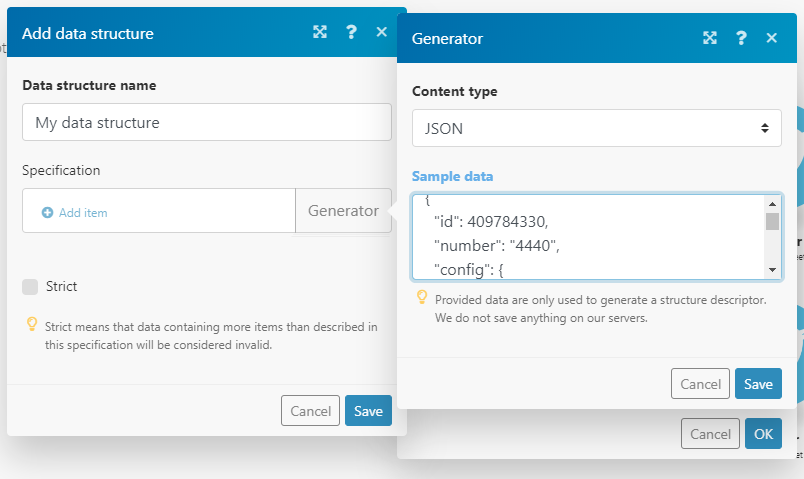Click OK in the background dialog
804x479 pixels.
click(763, 434)
